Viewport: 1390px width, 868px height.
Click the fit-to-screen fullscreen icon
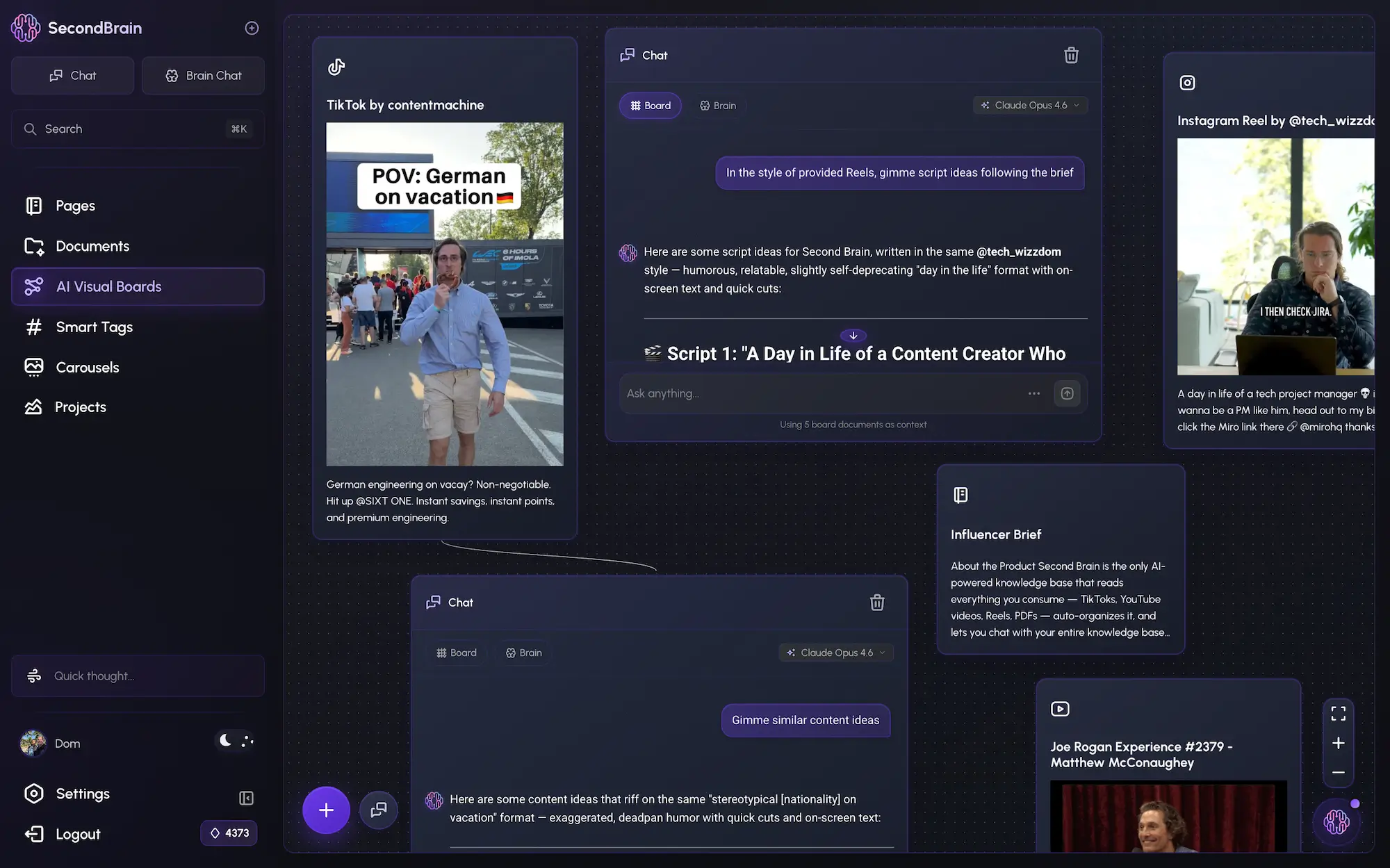pyautogui.click(x=1339, y=713)
